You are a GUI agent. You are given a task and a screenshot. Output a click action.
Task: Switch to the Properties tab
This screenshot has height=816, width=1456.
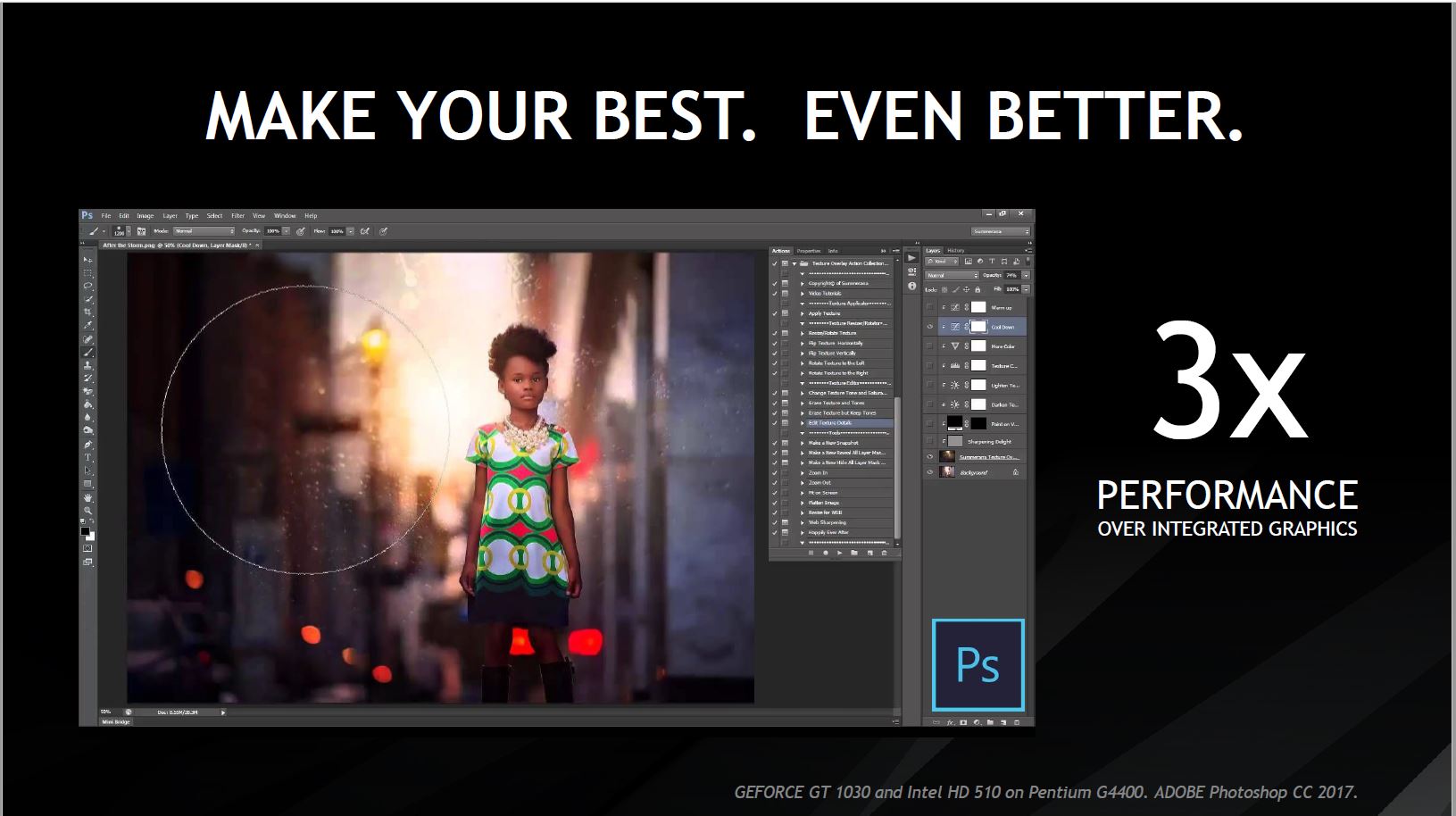tap(809, 251)
